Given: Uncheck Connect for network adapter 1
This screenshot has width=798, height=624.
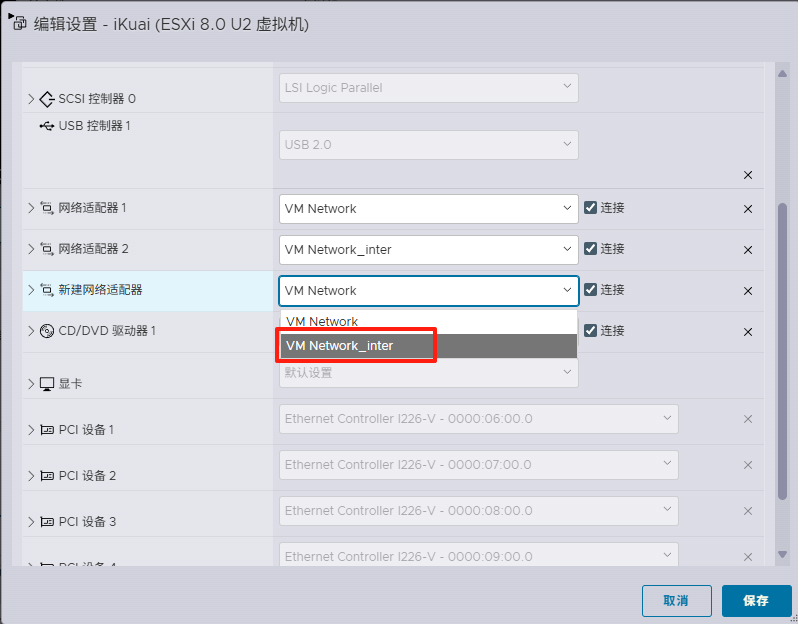Looking at the screenshot, I should point(591,208).
